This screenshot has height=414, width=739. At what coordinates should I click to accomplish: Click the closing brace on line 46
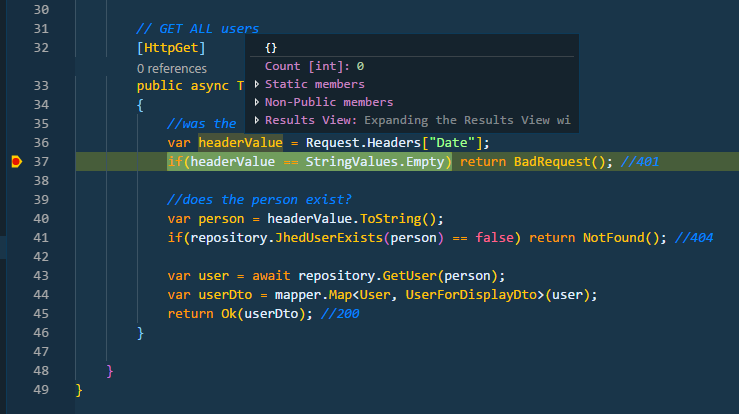coord(140,333)
